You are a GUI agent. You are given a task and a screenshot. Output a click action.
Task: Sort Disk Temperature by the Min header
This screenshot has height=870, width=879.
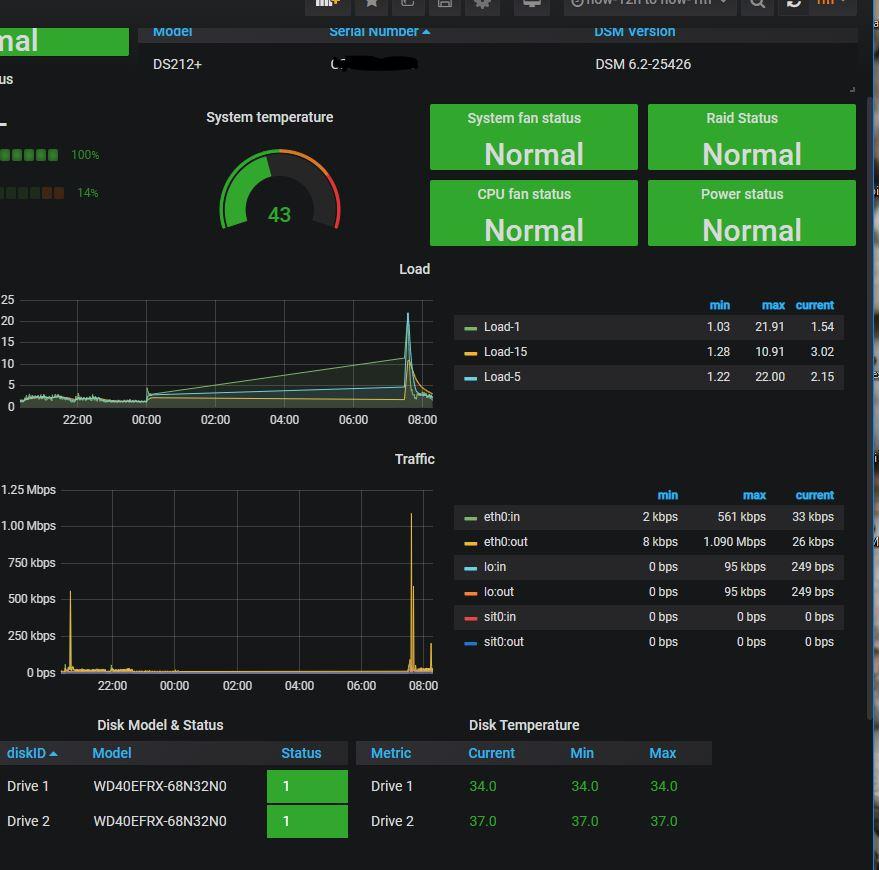[x=582, y=753]
